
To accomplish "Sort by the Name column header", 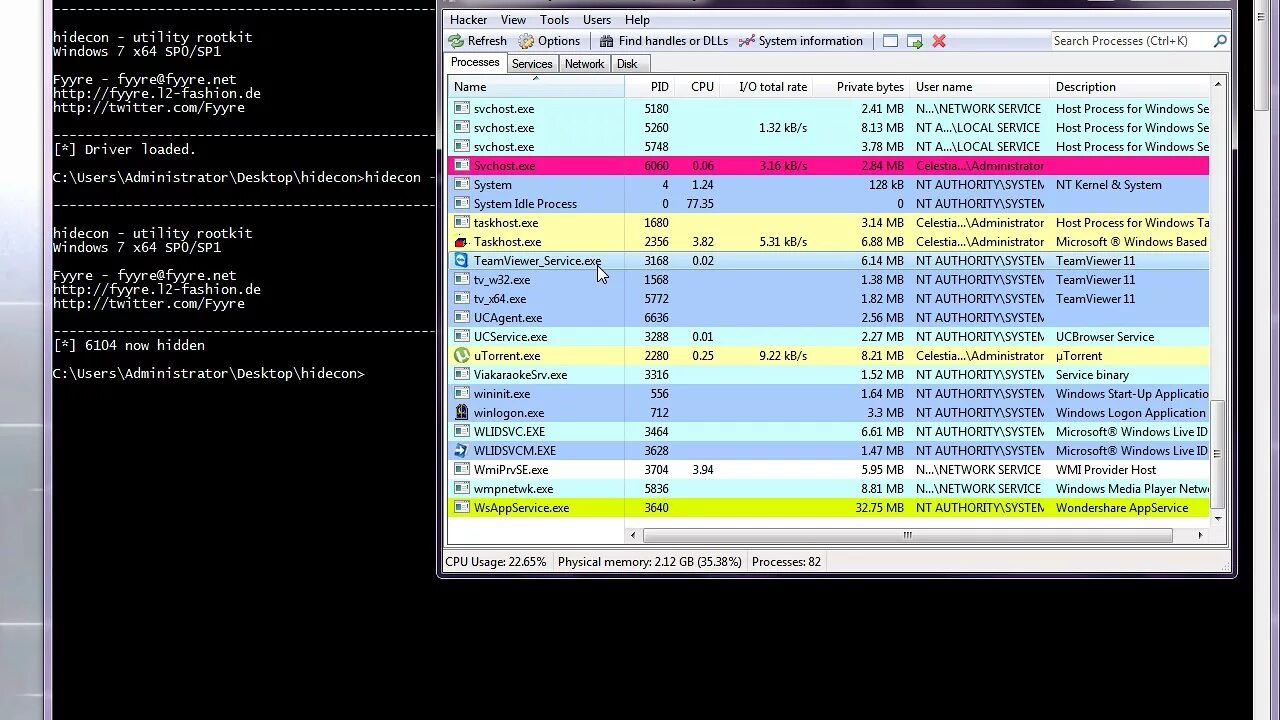I will [535, 87].
